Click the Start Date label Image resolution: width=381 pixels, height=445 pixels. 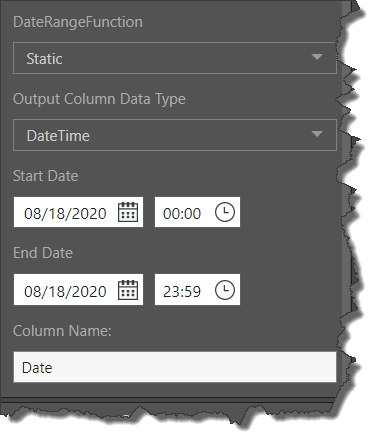tap(46, 176)
